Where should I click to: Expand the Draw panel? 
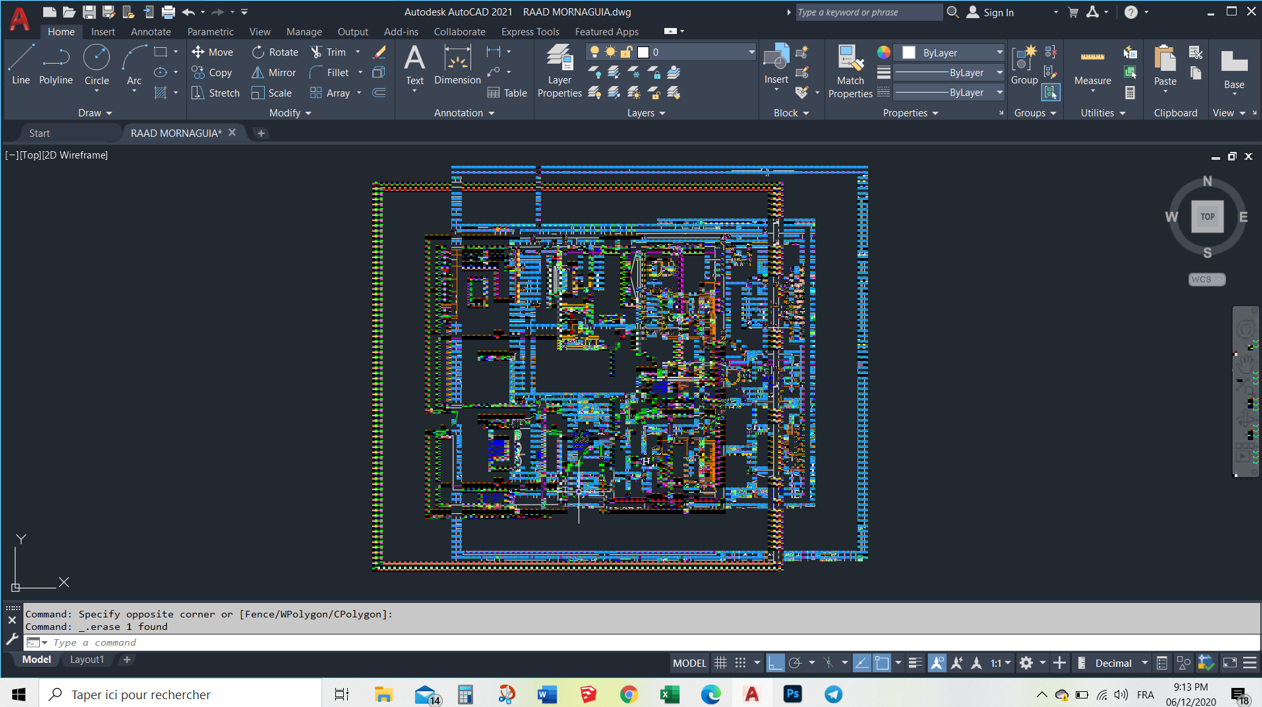[x=95, y=113]
